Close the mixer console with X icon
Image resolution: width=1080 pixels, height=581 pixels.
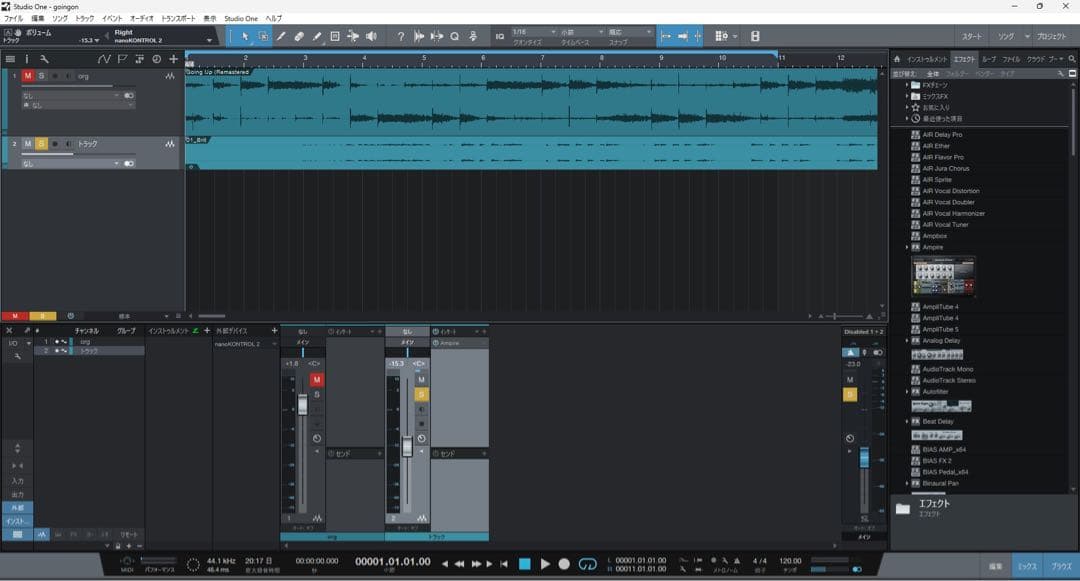[x=10, y=330]
